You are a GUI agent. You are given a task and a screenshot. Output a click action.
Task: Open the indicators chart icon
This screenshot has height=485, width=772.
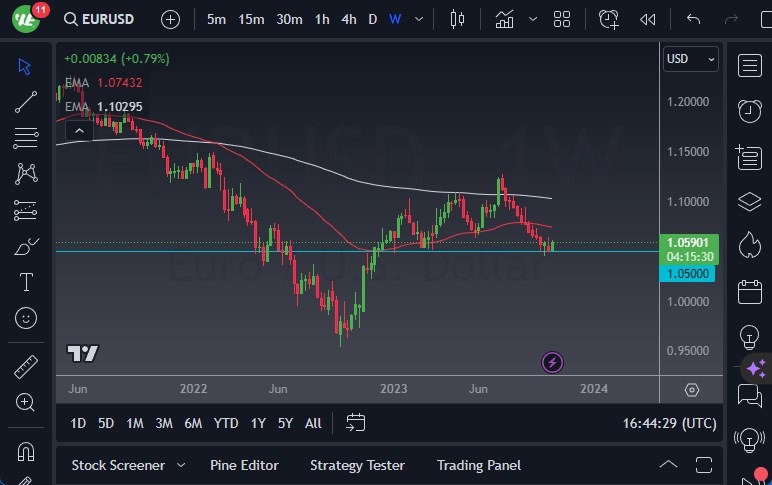tap(505, 19)
